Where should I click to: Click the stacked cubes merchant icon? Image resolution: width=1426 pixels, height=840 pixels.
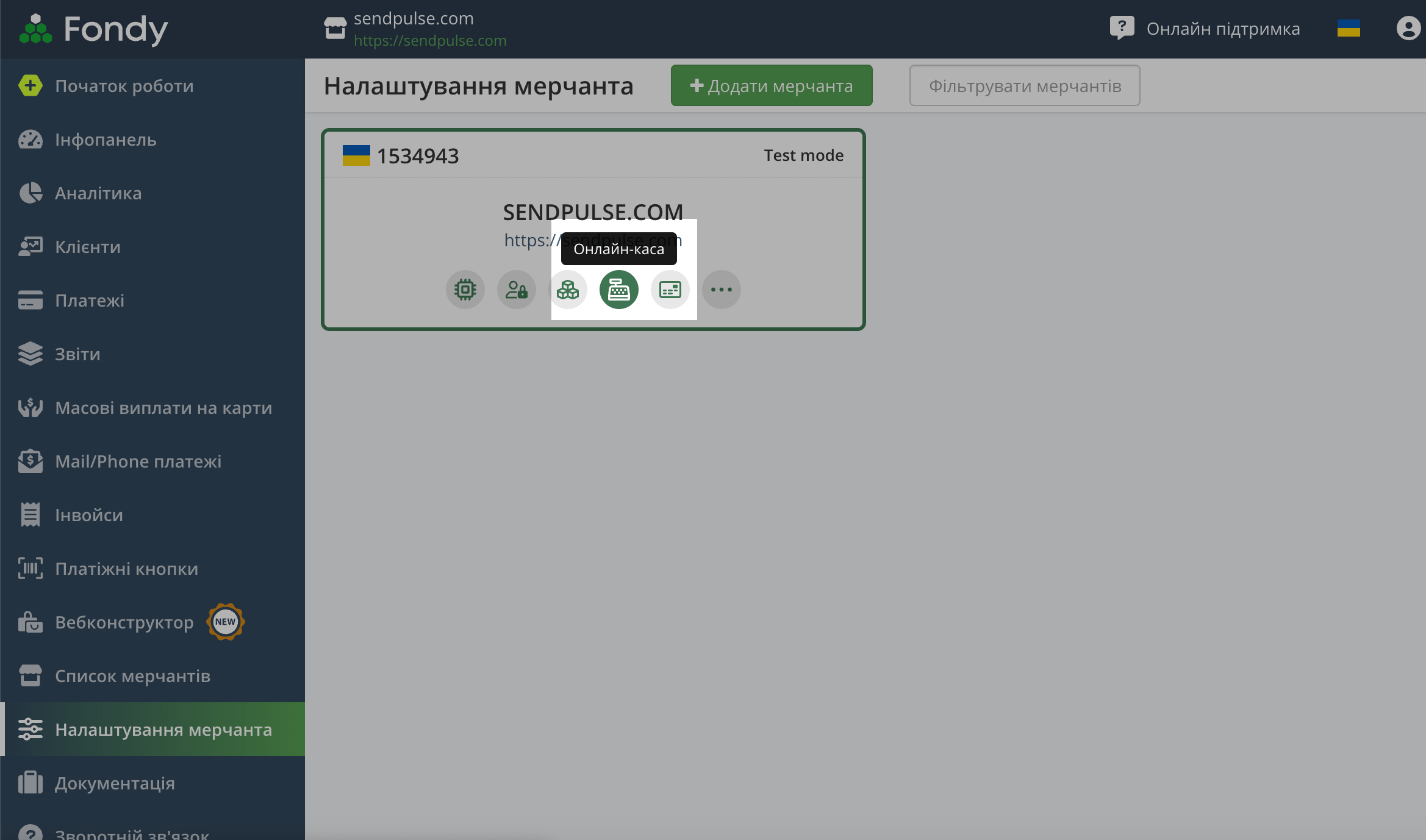pos(567,290)
